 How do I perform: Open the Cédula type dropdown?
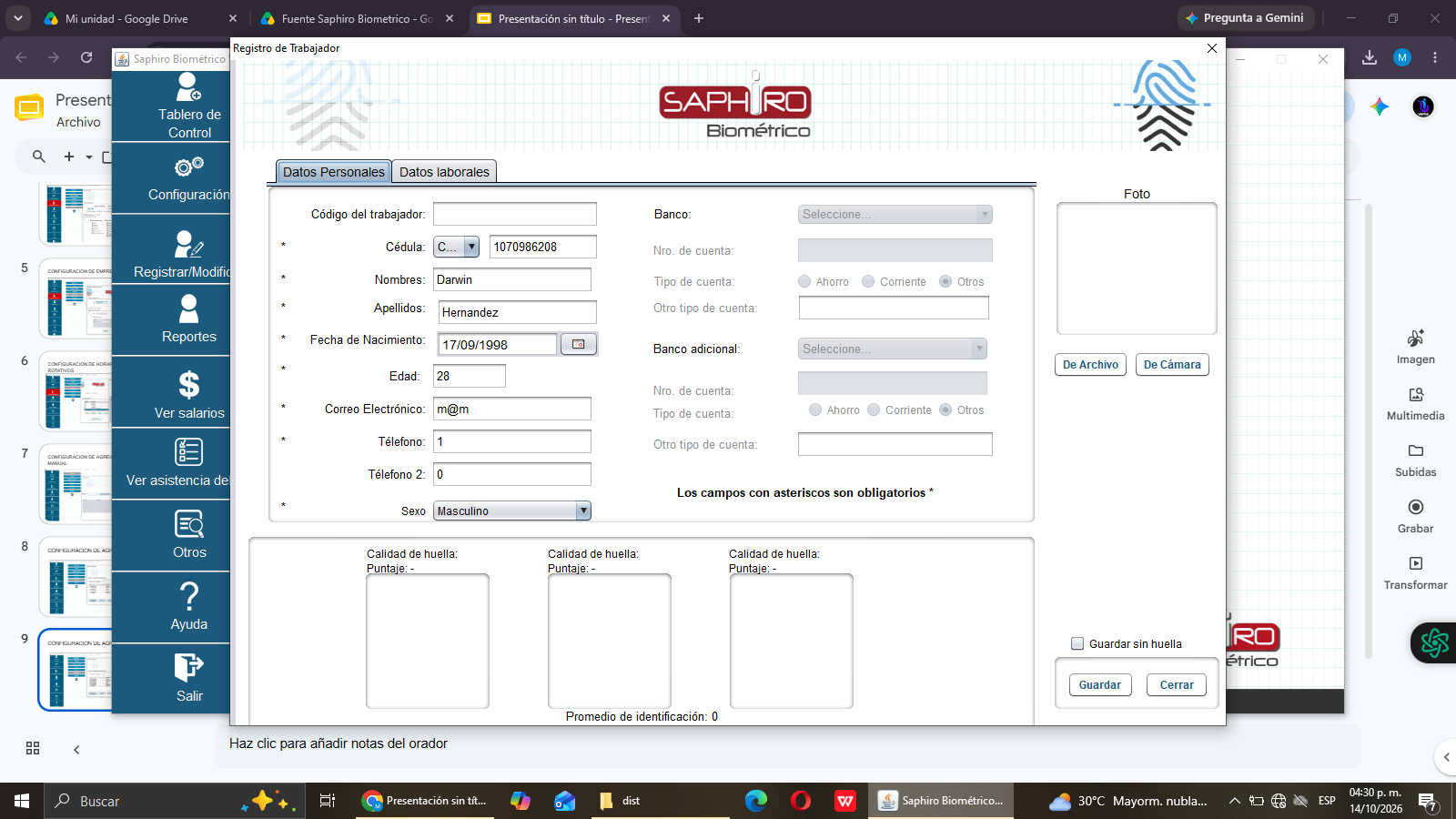coord(457,247)
